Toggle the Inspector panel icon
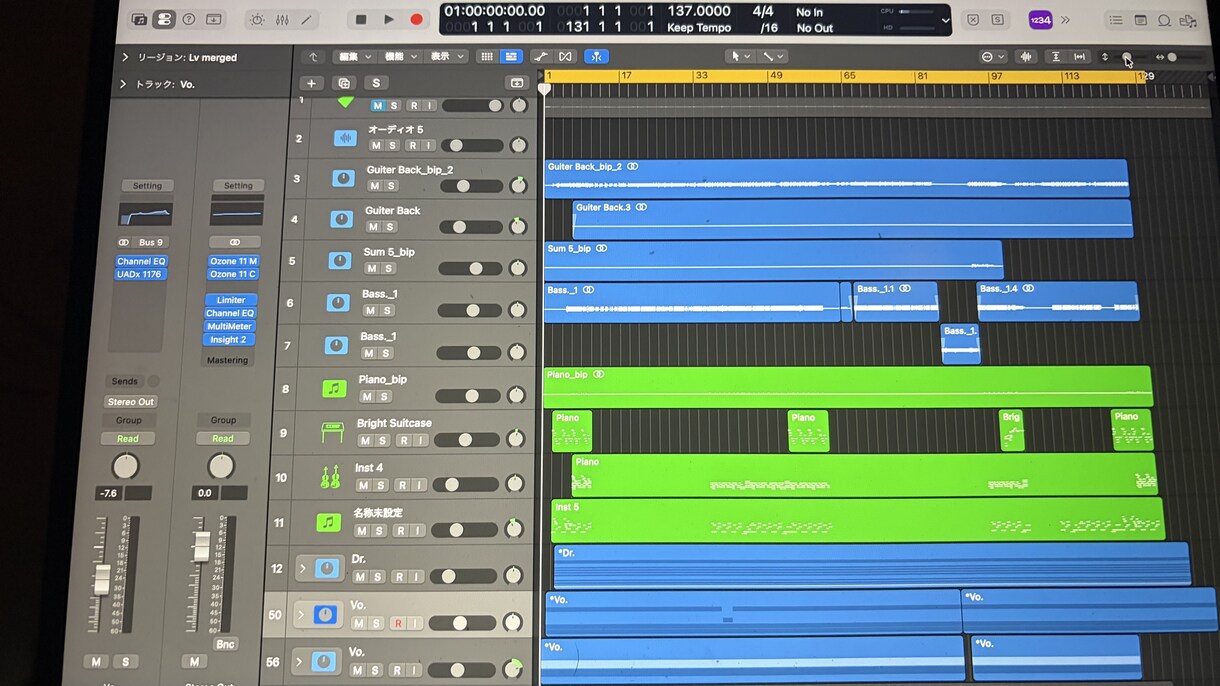 pos(164,19)
